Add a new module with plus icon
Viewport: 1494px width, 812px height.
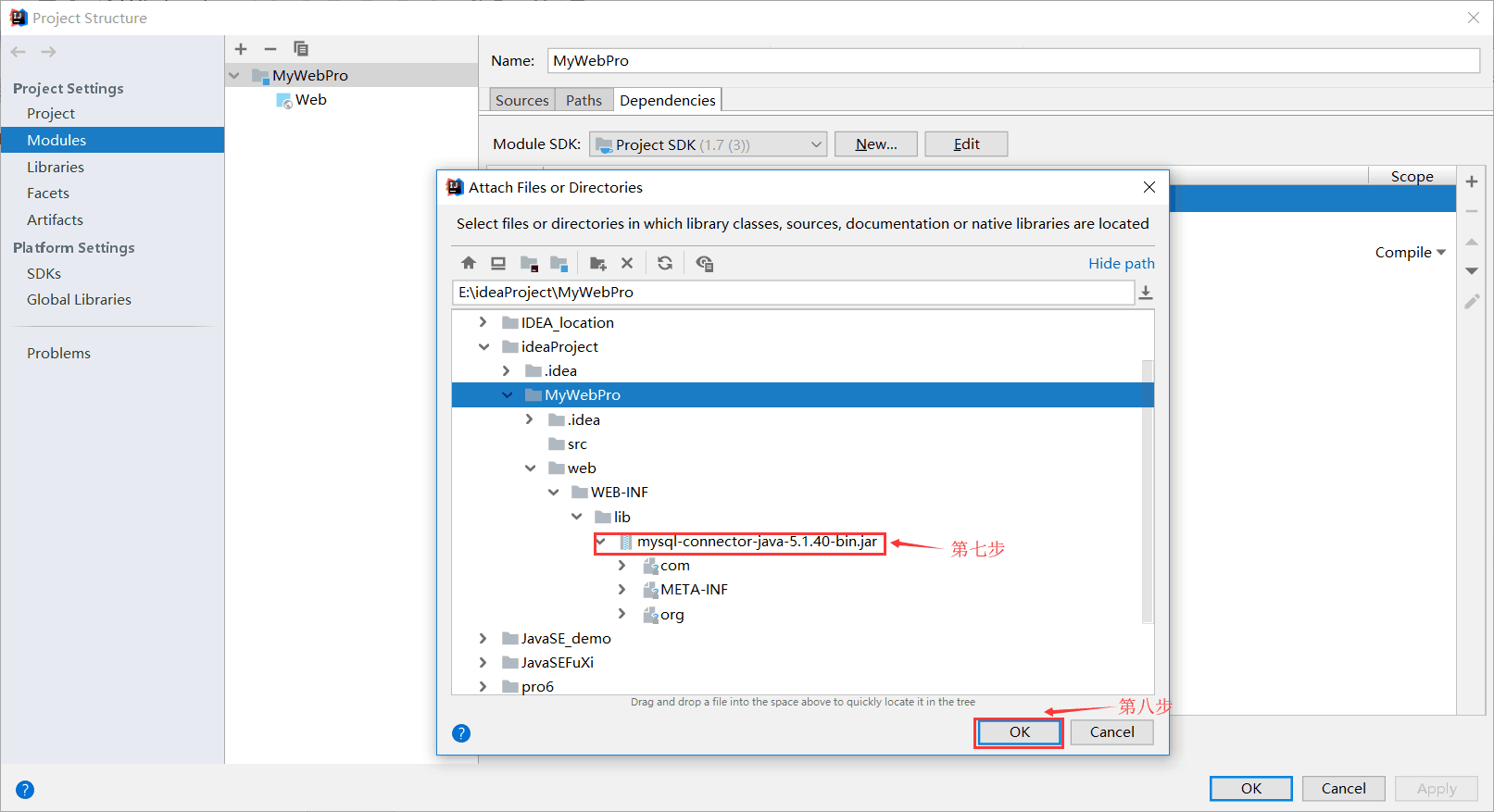[241, 49]
